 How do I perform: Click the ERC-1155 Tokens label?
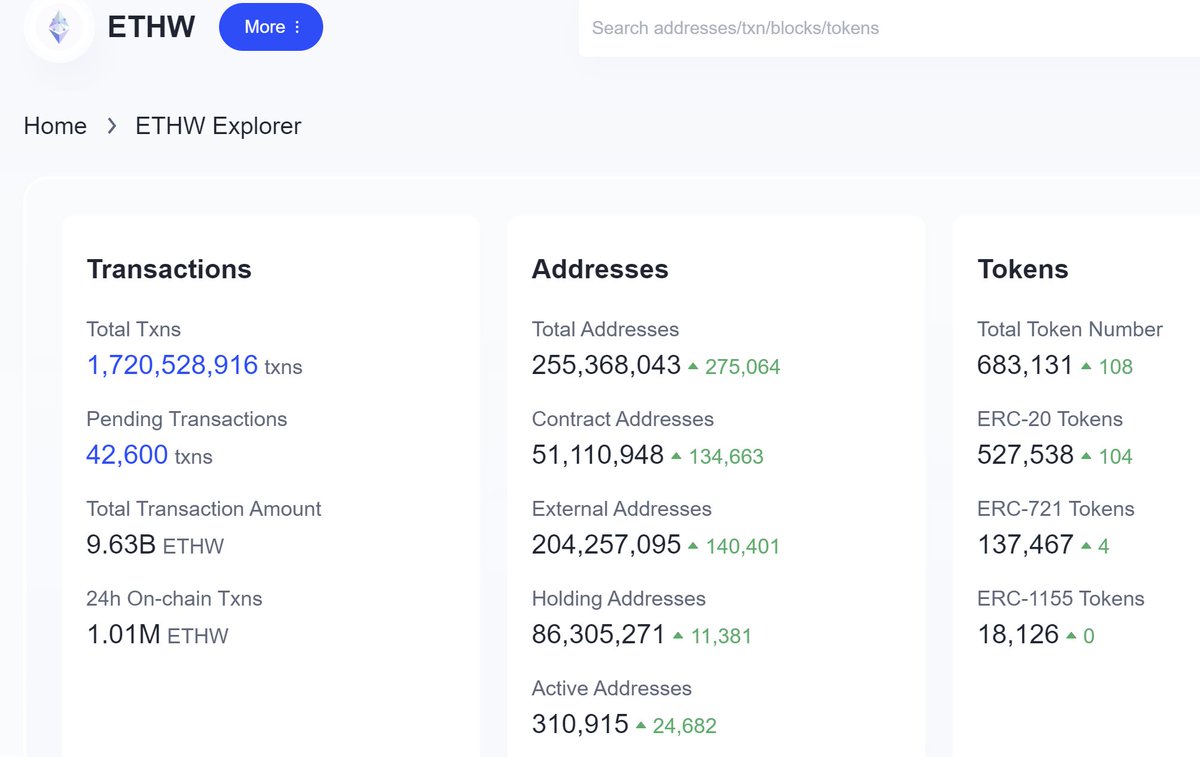(x=1061, y=599)
